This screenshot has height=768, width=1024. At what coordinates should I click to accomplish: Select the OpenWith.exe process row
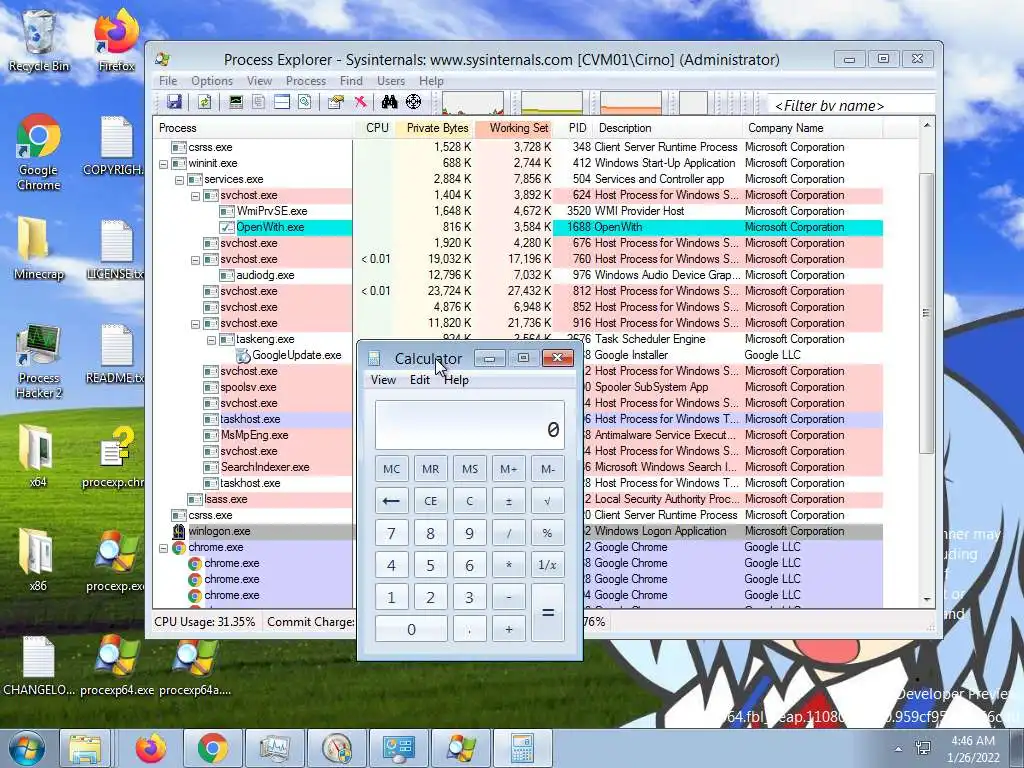pos(519,227)
